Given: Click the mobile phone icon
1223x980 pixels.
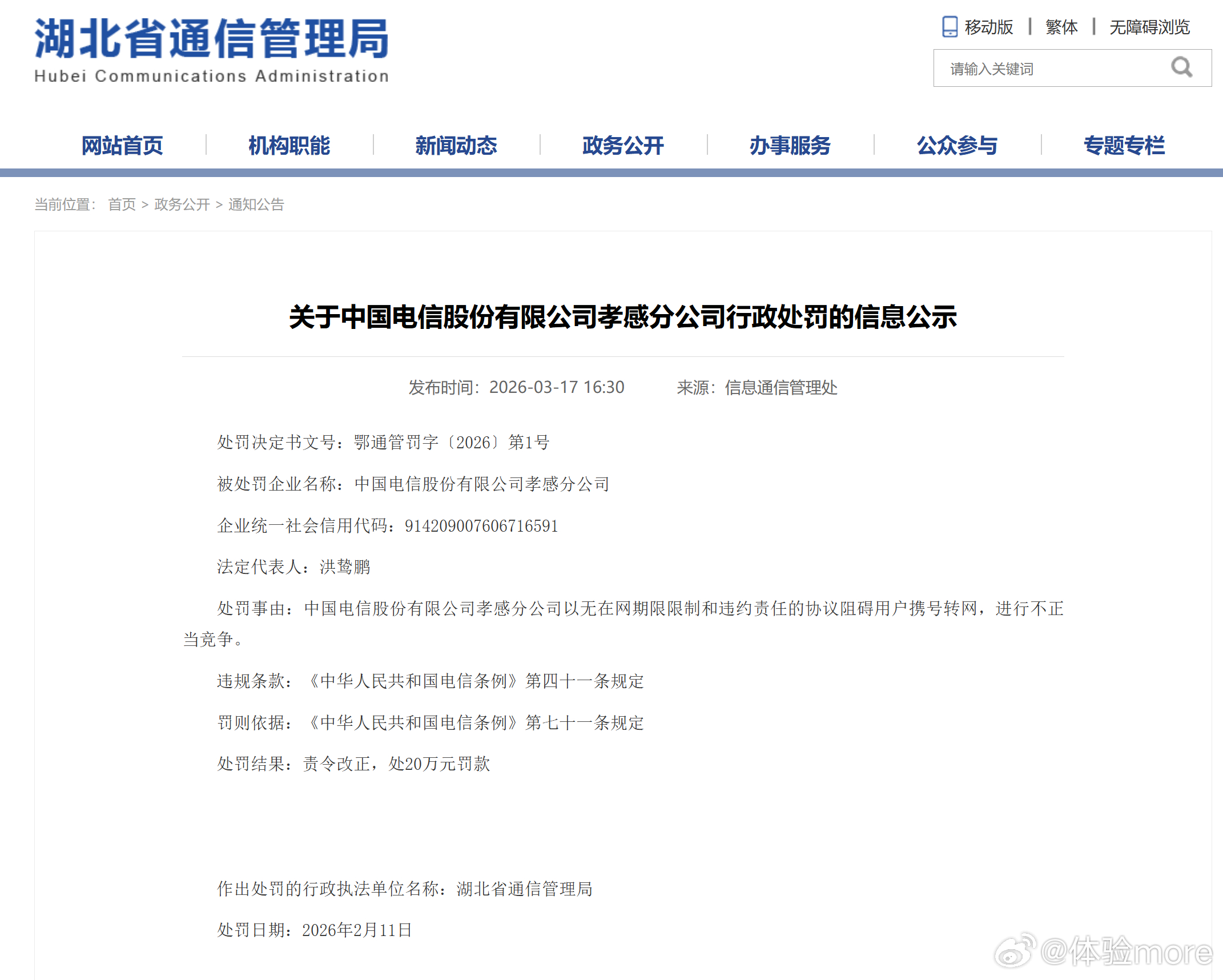Looking at the screenshot, I should click(x=950, y=27).
